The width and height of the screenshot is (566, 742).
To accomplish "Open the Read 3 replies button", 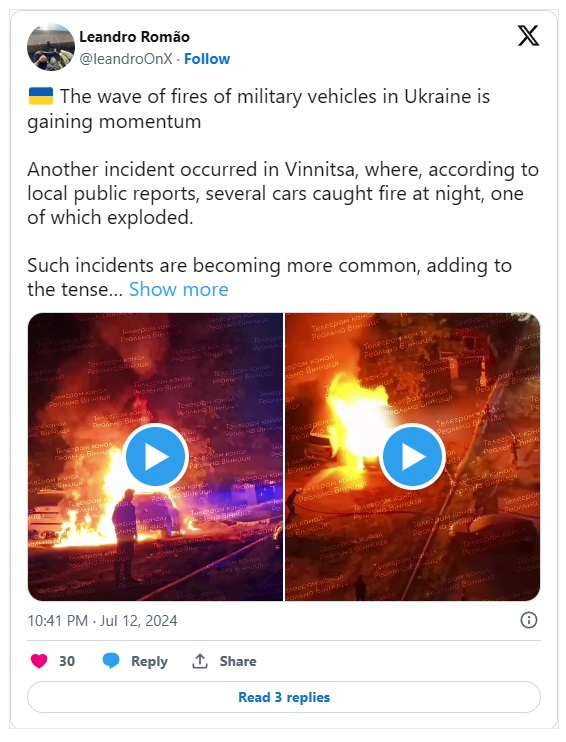I will pos(283,697).
